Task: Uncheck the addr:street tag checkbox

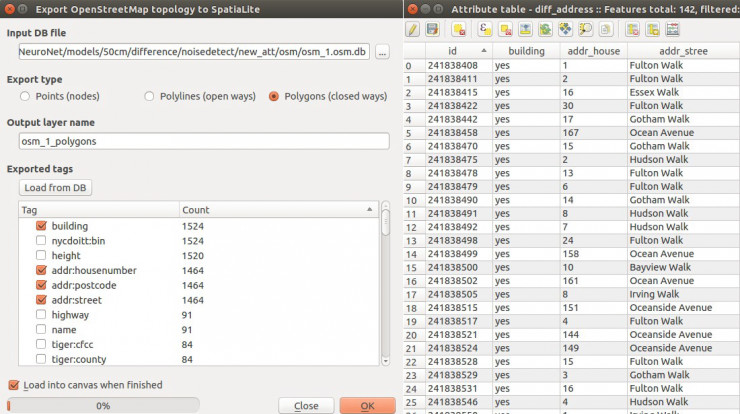Action: click(x=41, y=300)
